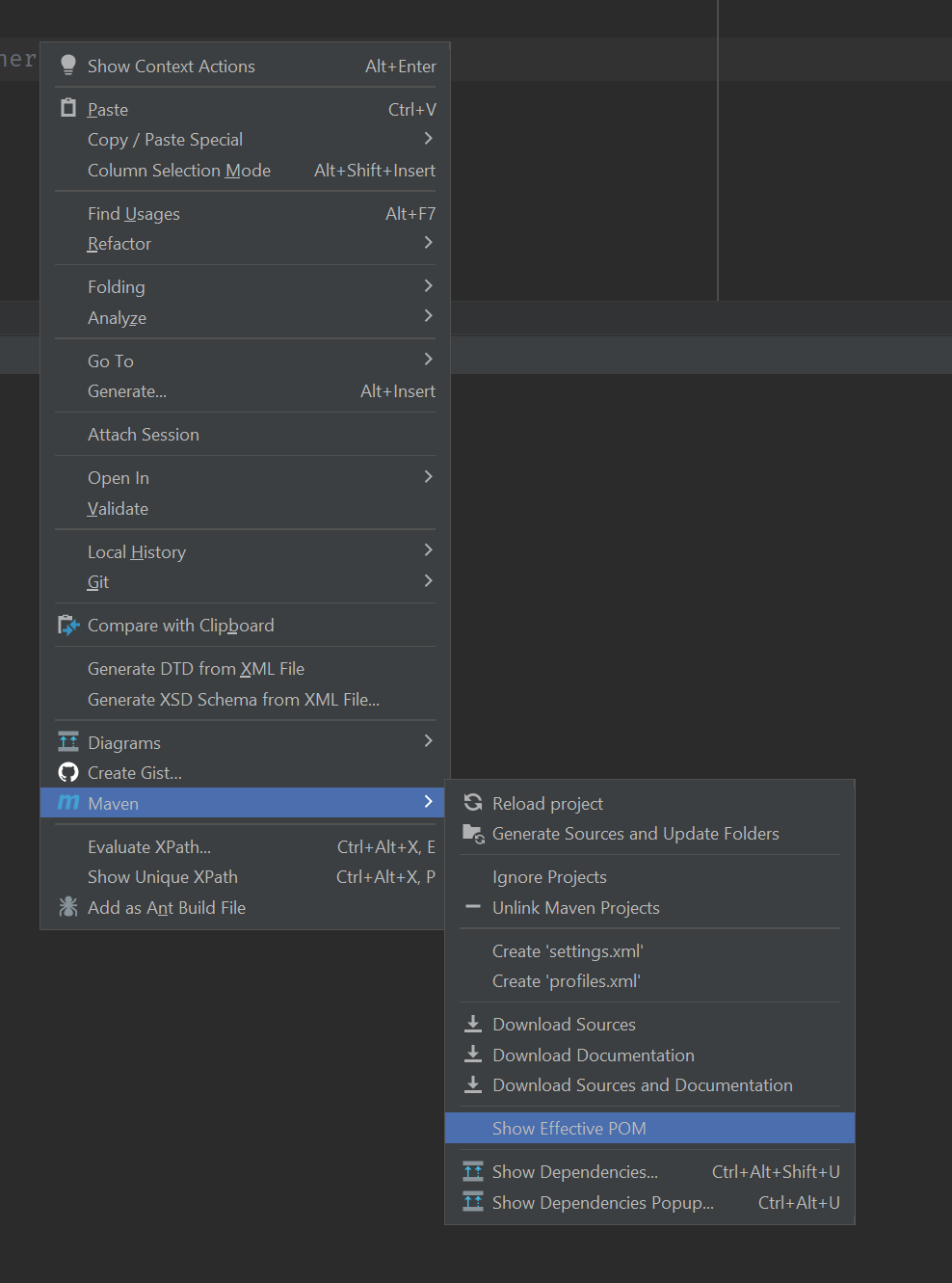Click the Show Dependencies diagram icon
952x1283 pixels.
[473, 1172]
